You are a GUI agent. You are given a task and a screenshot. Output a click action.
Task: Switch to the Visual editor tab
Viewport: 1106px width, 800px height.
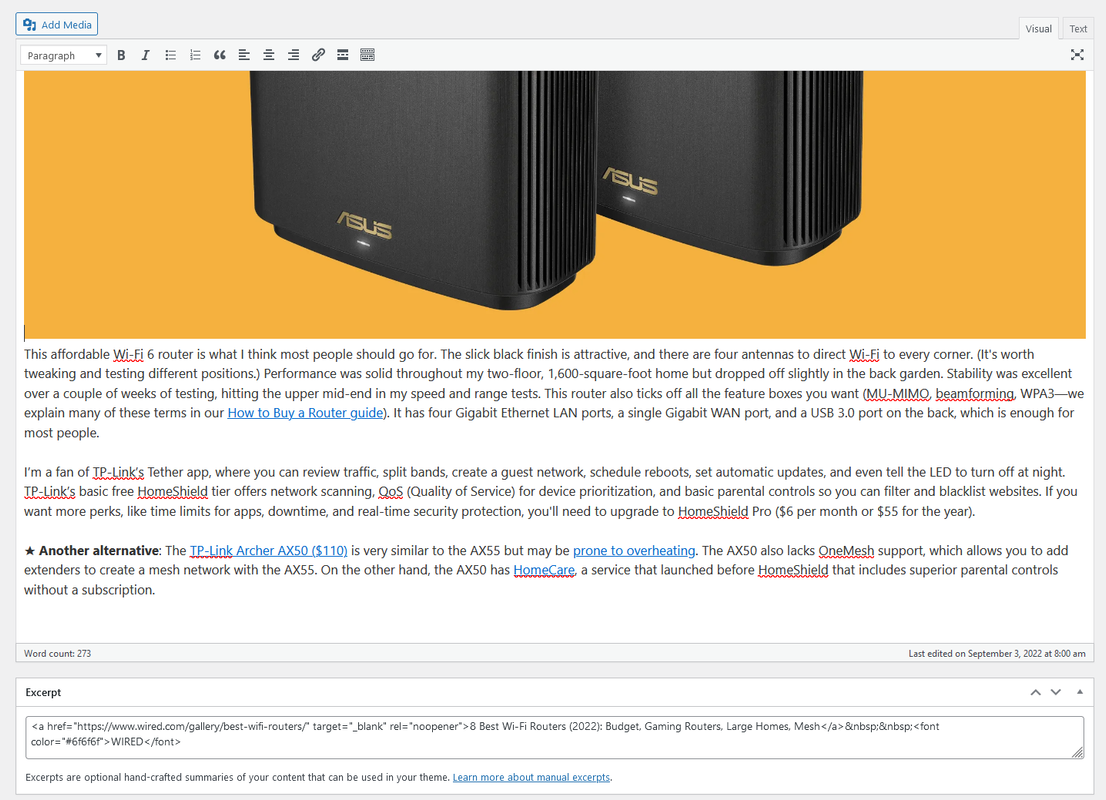tap(1038, 28)
